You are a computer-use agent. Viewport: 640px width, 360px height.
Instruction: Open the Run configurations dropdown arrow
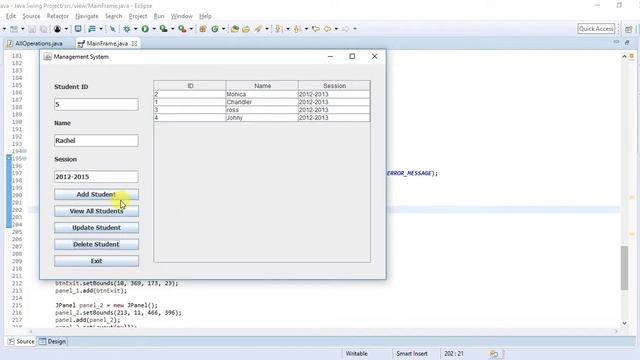click(x=154, y=29)
